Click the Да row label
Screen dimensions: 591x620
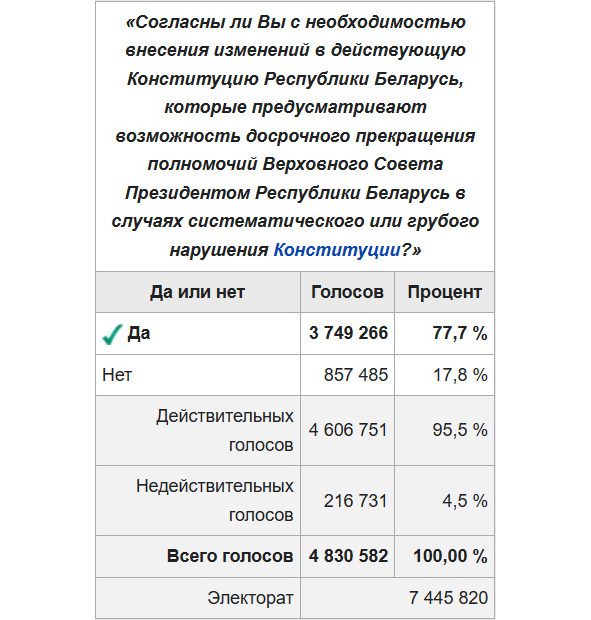pos(139,333)
